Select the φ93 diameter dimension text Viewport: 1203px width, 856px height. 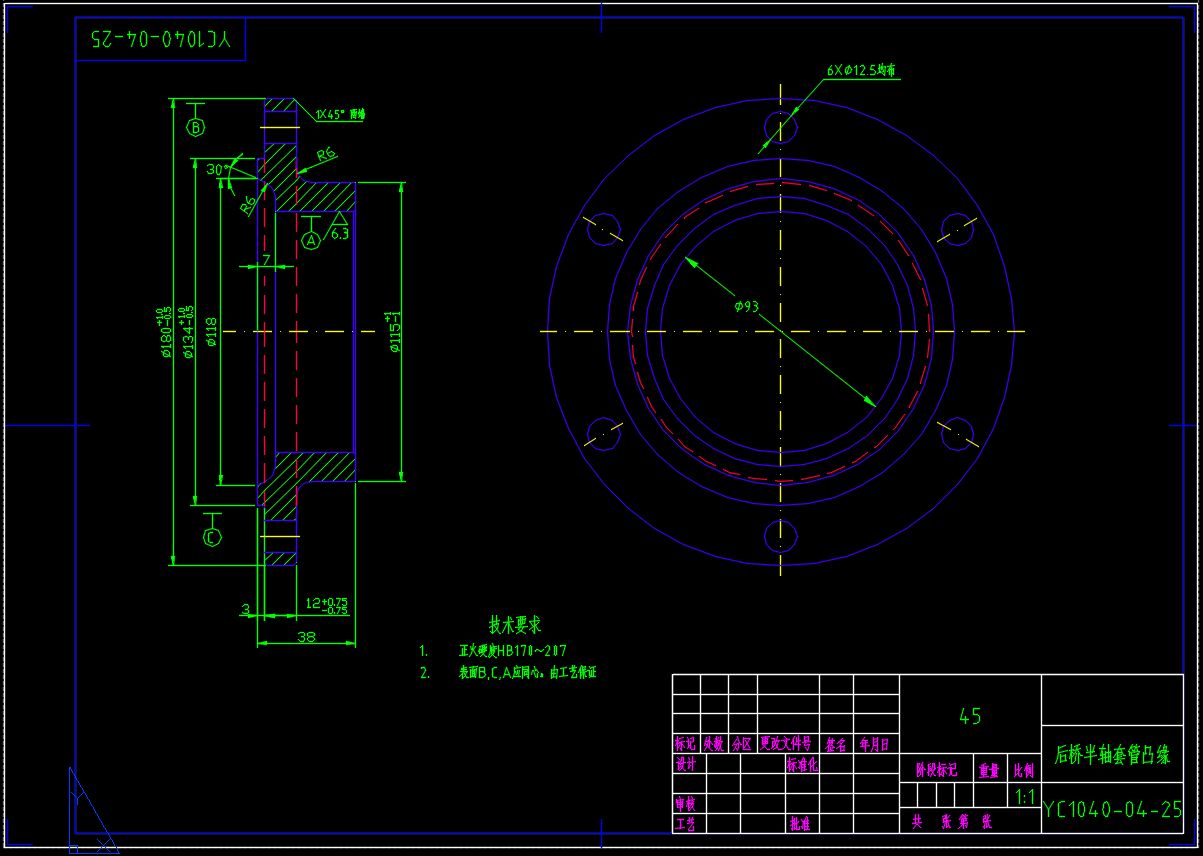click(x=747, y=306)
